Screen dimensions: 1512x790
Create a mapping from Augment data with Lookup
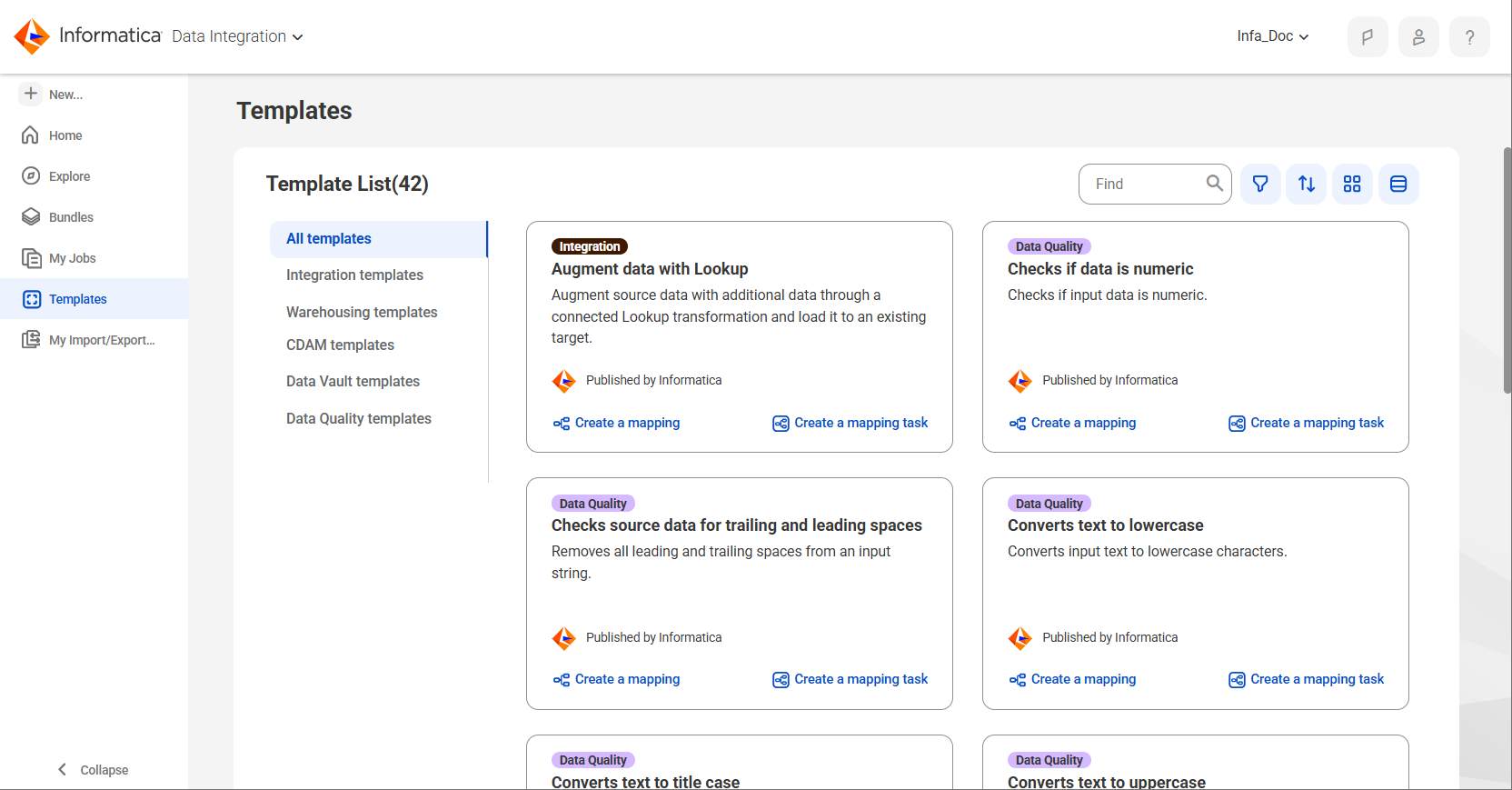click(616, 423)
